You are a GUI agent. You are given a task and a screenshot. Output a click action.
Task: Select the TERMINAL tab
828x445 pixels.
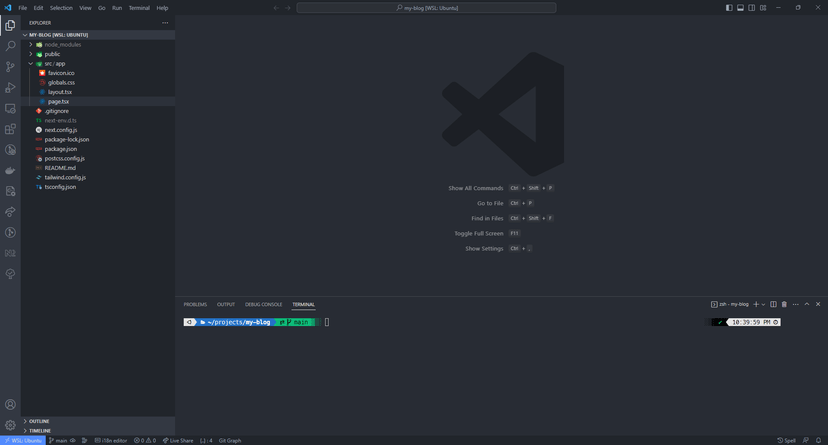(x=304, y=305)
